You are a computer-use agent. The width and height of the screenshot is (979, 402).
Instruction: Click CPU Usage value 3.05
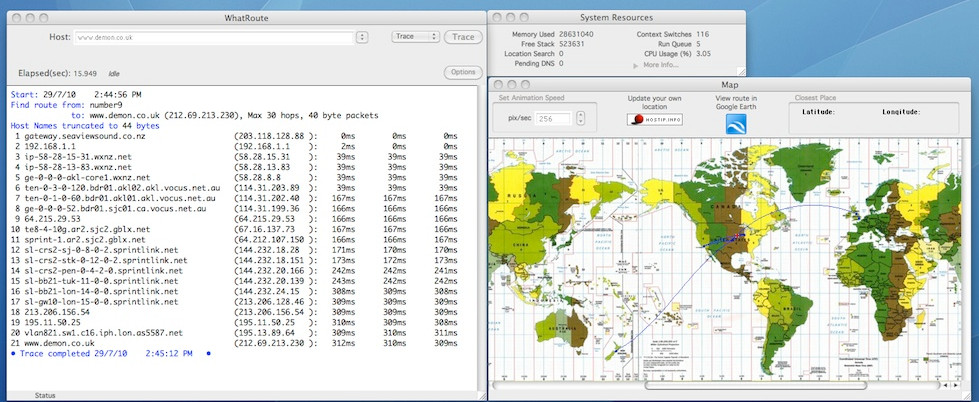click(704, 54)
